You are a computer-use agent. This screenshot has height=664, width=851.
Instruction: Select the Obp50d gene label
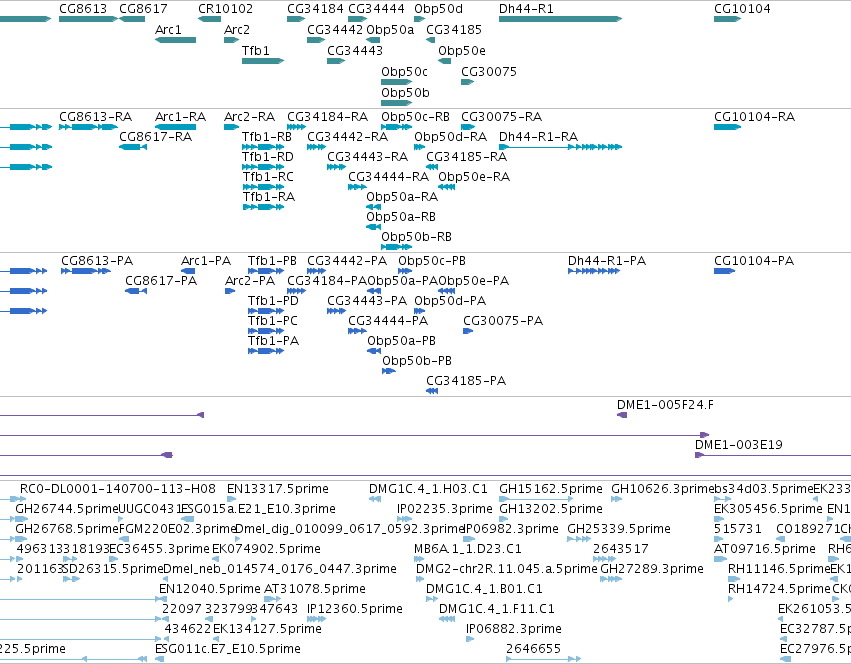(x=439, y=9)
